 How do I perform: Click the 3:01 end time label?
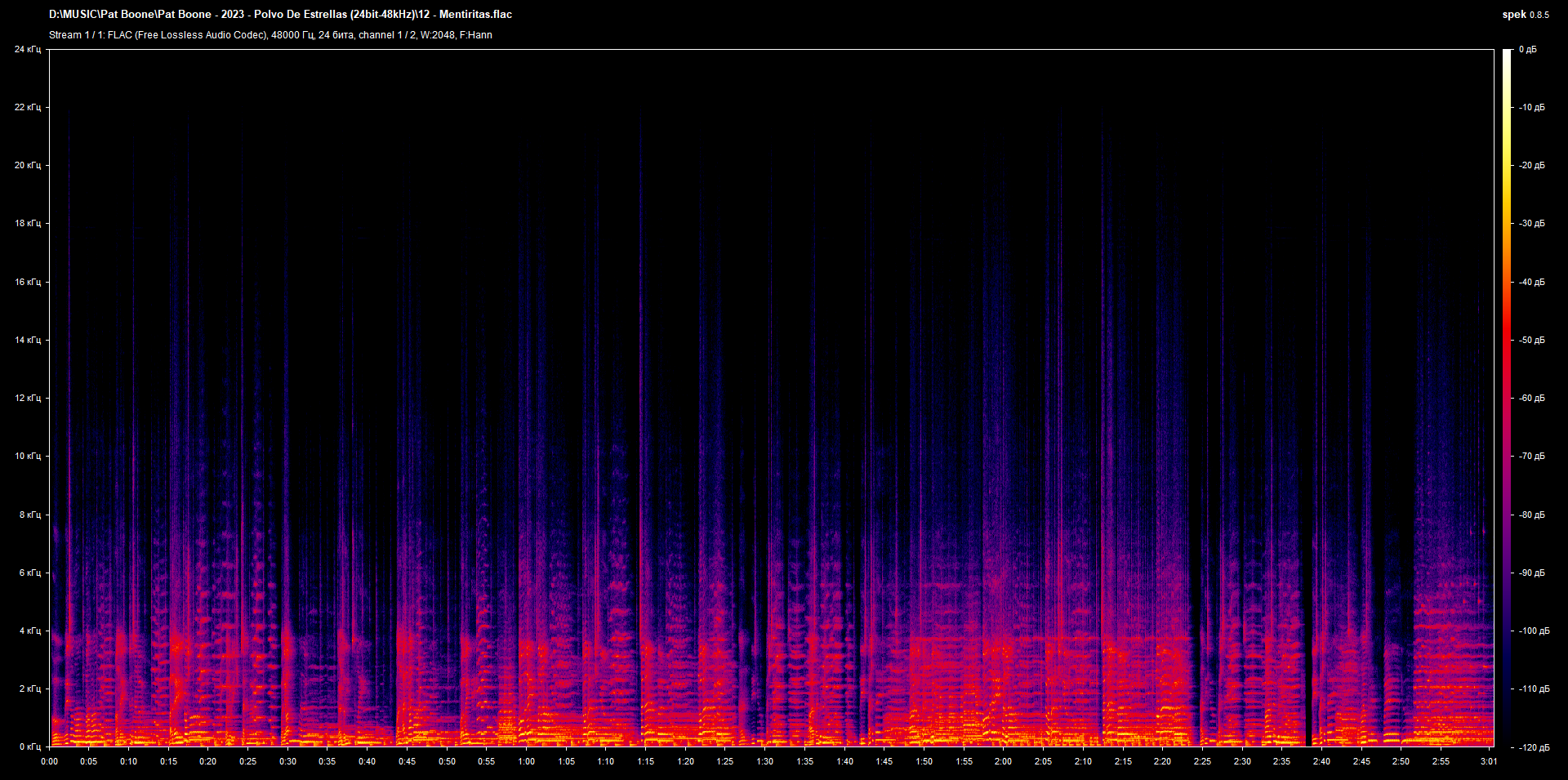click(1489, 761)
